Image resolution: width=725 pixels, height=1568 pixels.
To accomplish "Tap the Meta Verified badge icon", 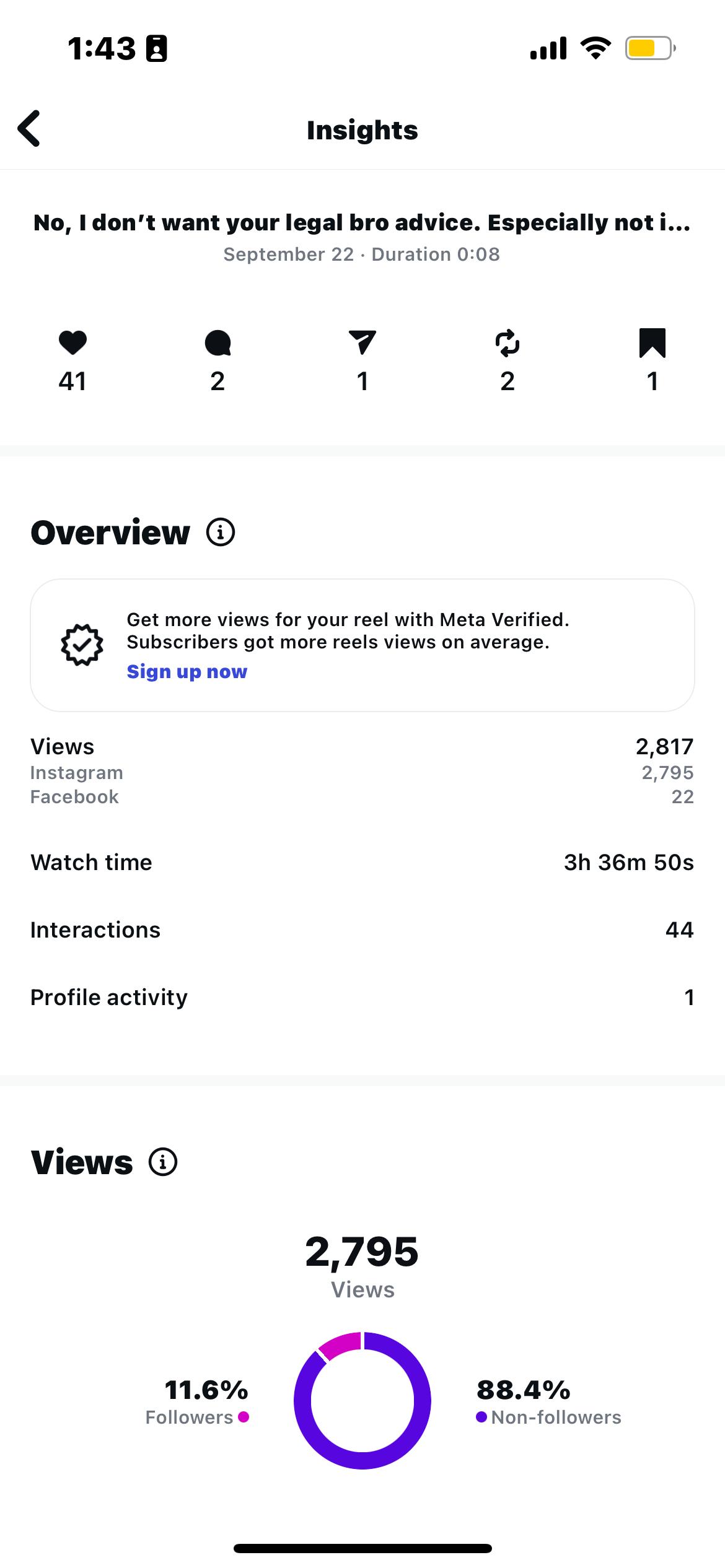I will pyautogui.click(x=82, y=645).
